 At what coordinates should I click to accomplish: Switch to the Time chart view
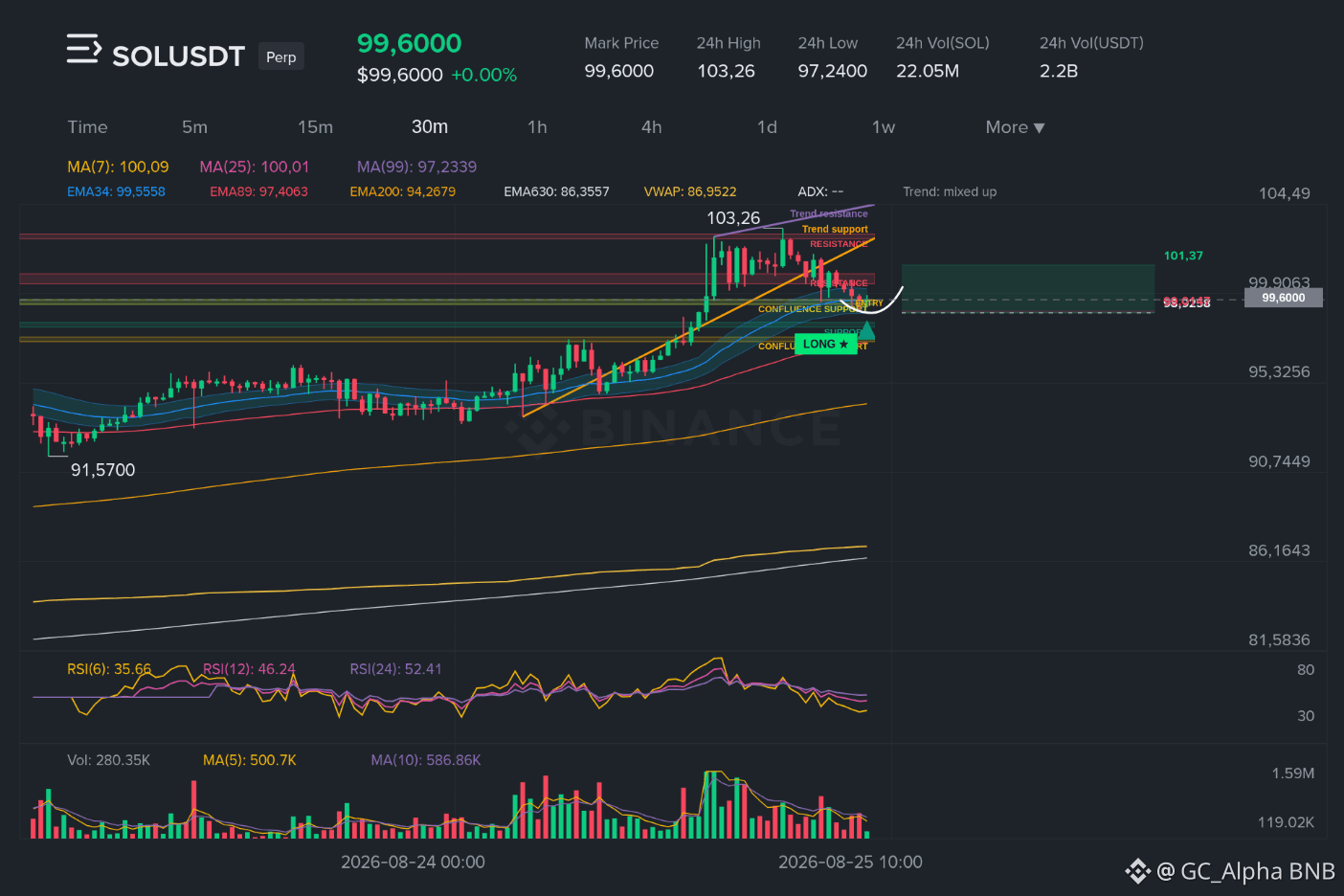coord(87,127)
